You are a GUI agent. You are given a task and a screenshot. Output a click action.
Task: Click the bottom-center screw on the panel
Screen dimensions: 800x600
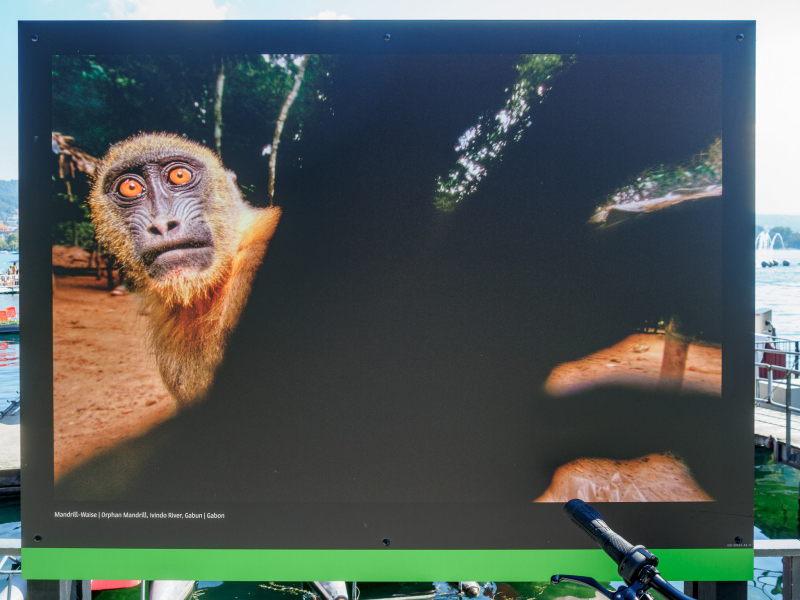pyautogui.click(x=386, y=542)
